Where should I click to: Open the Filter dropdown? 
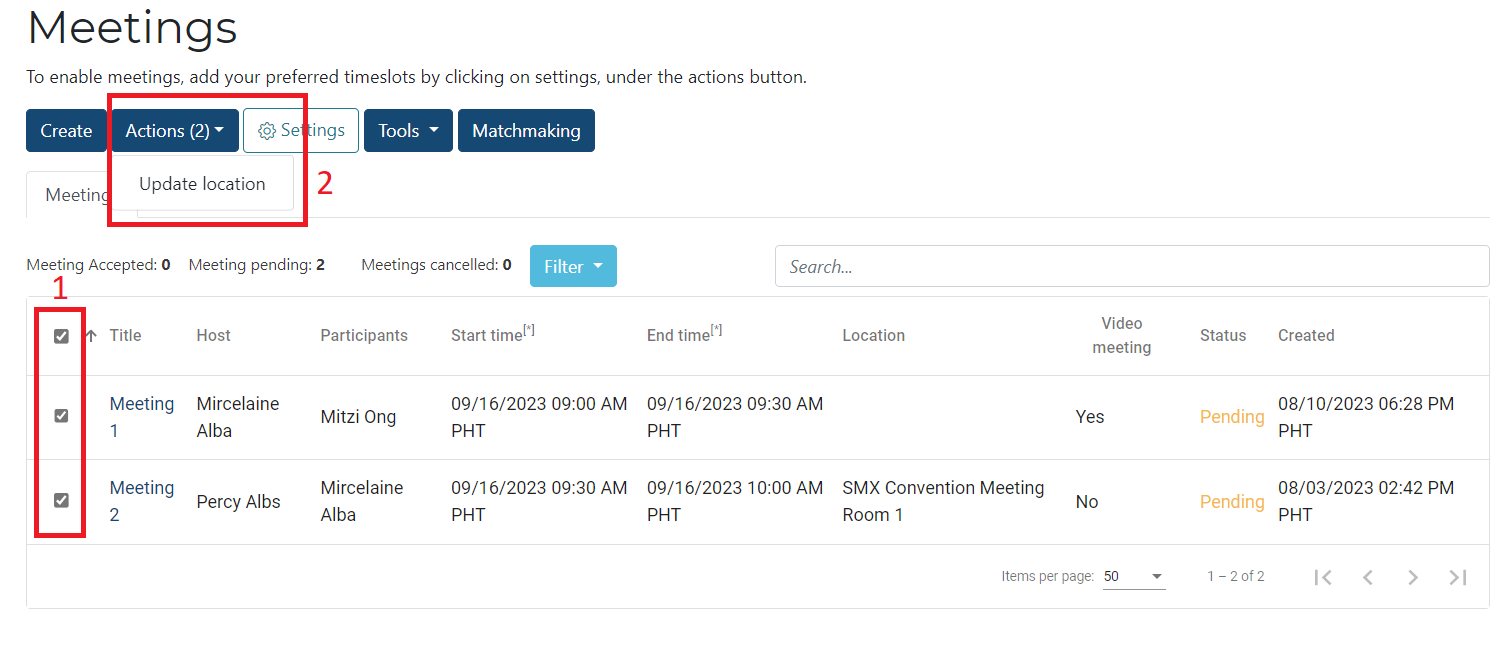[573, 265]
